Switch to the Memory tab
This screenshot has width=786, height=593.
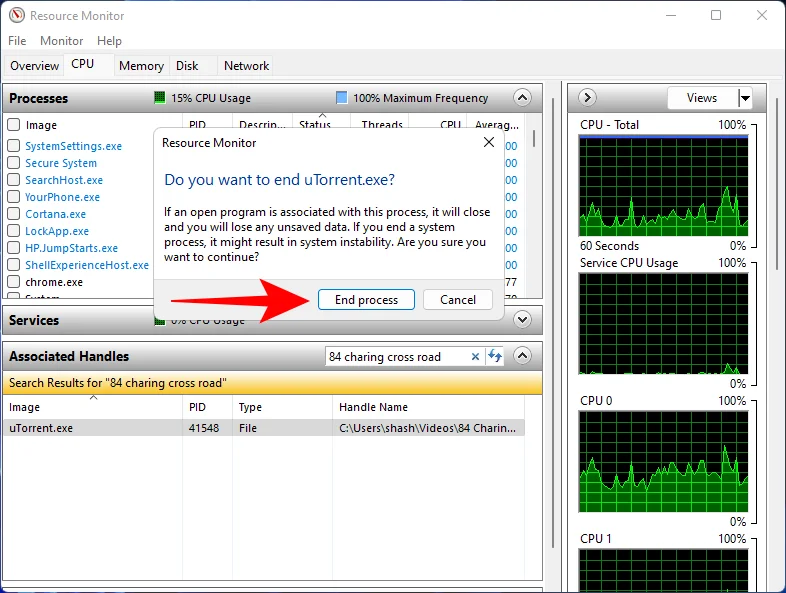pos(141,66)
